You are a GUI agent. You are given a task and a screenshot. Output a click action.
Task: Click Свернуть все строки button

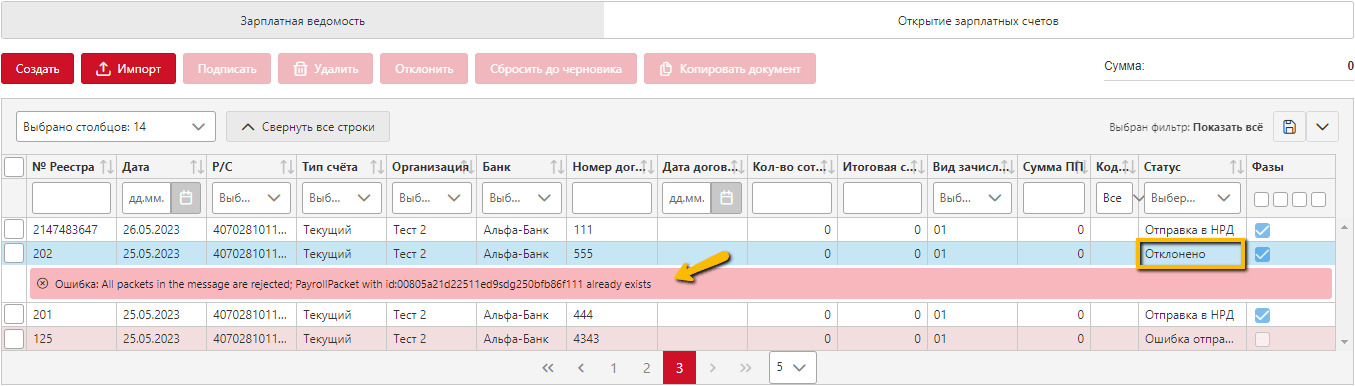click(x=308, y=127)
